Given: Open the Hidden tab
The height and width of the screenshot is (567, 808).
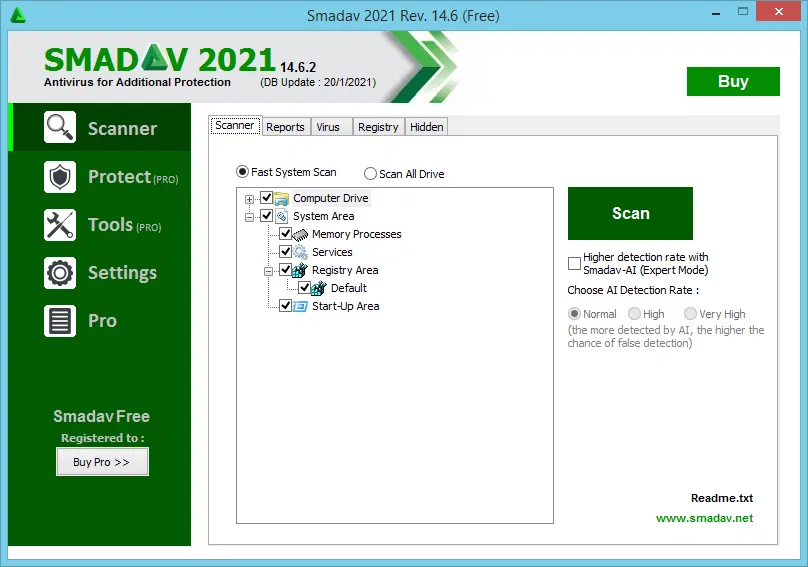Looking at the screenshot, I should [x=427, y=127].
